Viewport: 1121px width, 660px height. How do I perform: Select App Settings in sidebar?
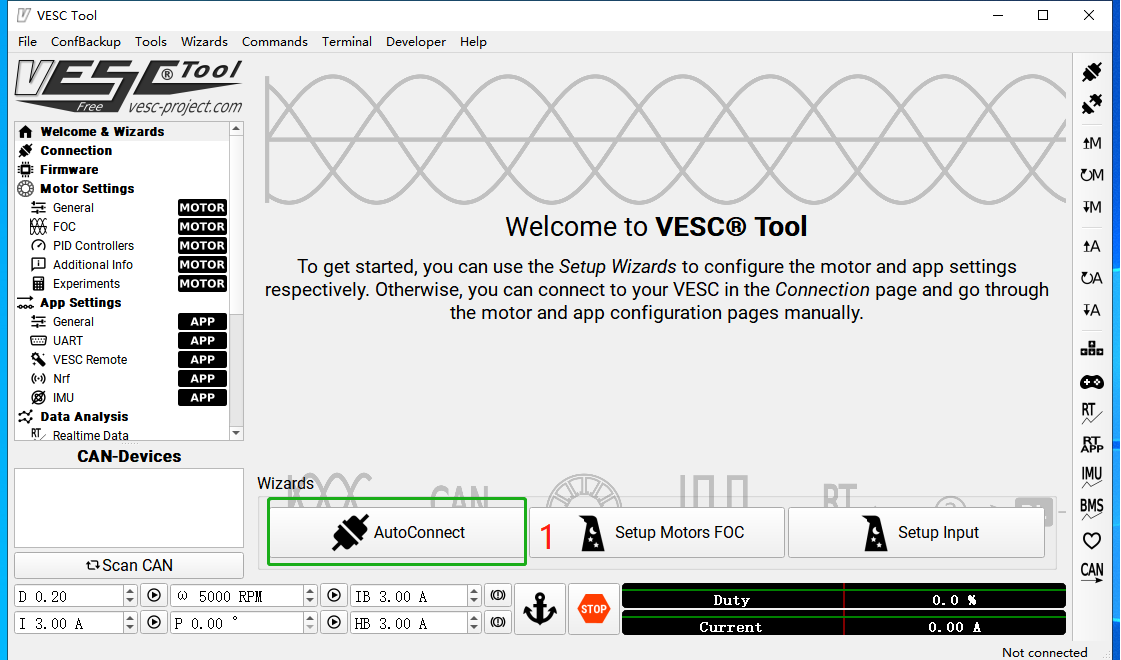coord(122,302)
